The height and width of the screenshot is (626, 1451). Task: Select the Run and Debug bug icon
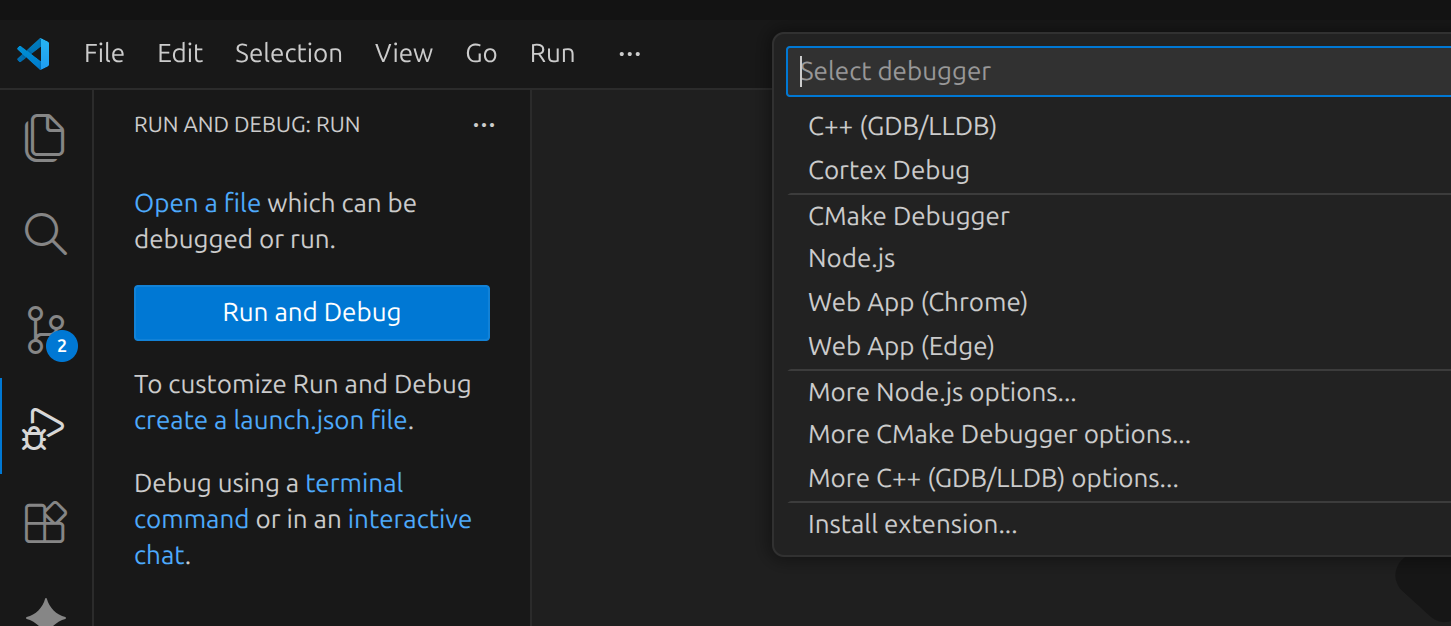(45, 428)
